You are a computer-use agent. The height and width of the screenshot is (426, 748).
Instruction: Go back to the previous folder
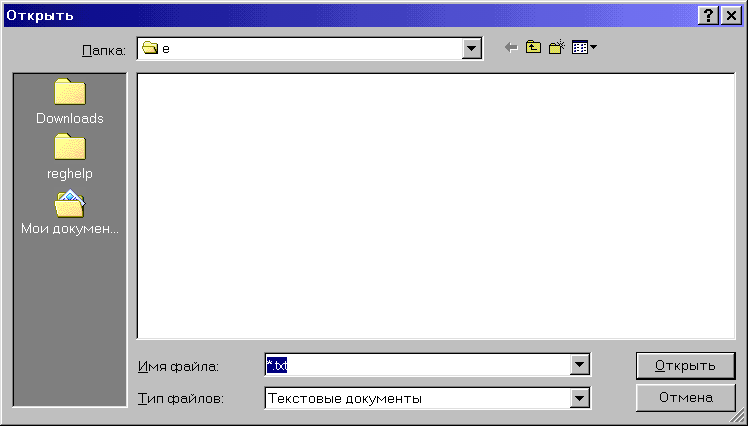click(511, 48)
